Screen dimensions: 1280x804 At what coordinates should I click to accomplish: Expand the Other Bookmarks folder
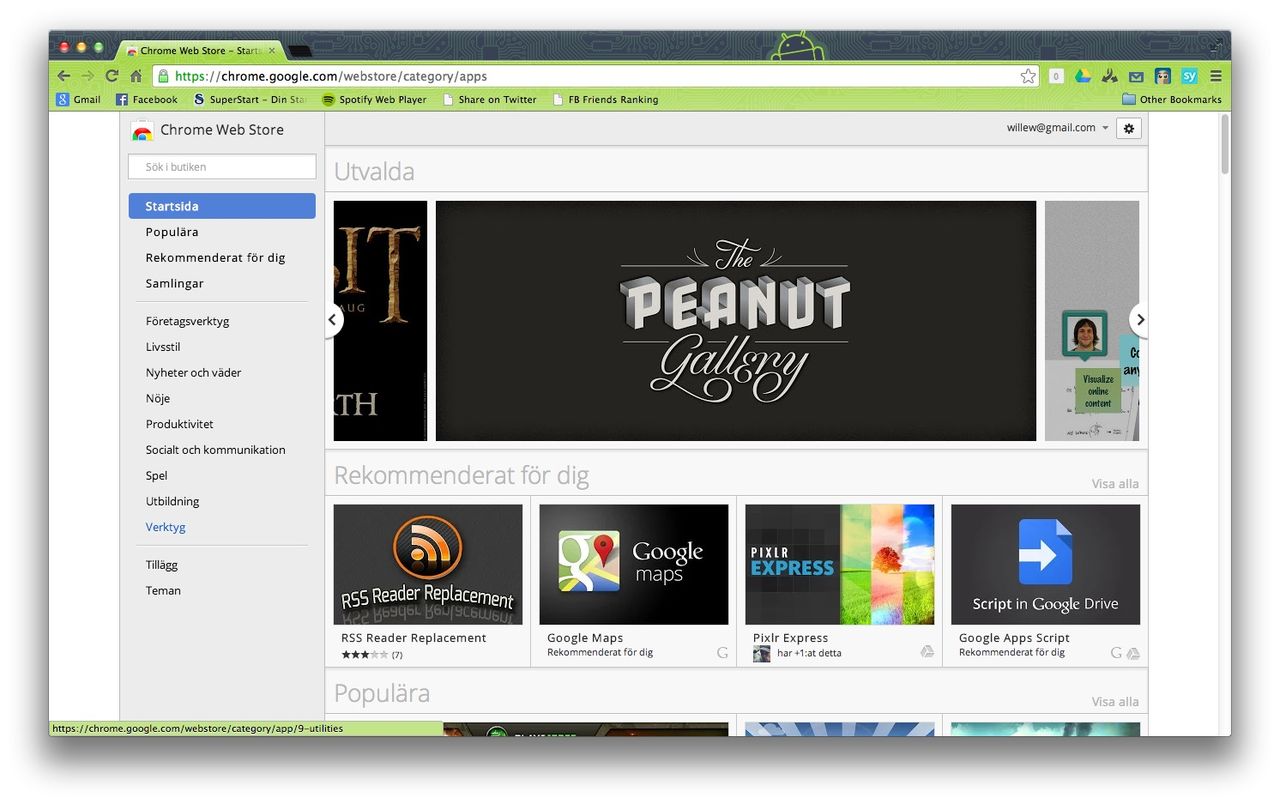click(x=1172, y=99)
